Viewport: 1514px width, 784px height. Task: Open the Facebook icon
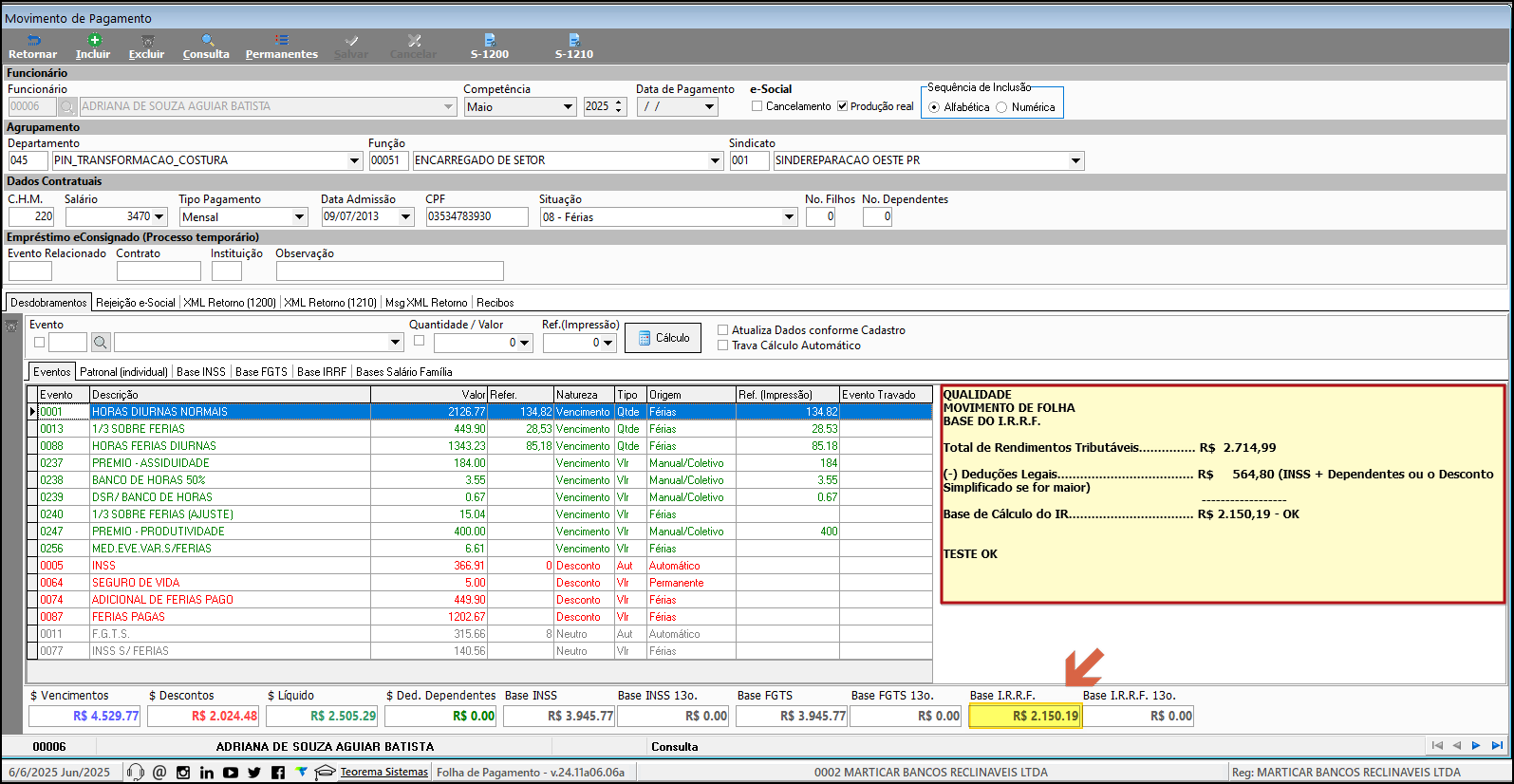[x=278, y=773]
